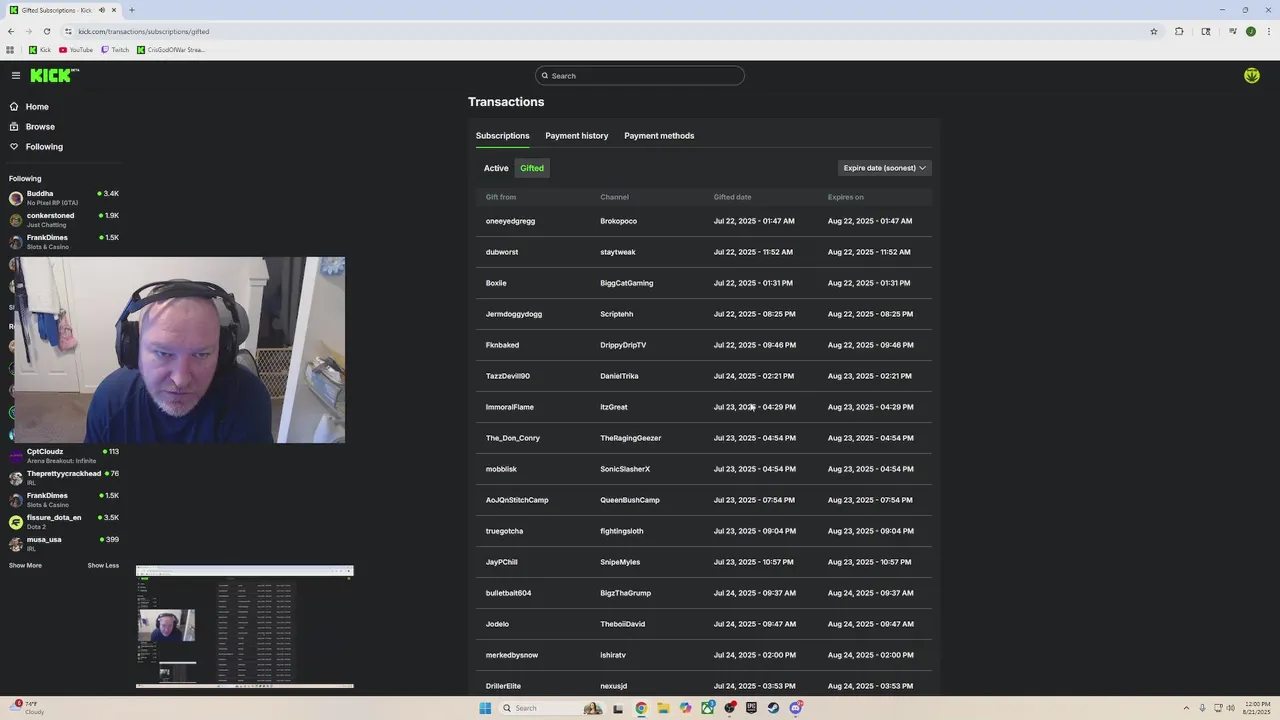Click channel name TheRagingGeezer
Viewport: 1280px width, 720px height.
tap(630, 438)
